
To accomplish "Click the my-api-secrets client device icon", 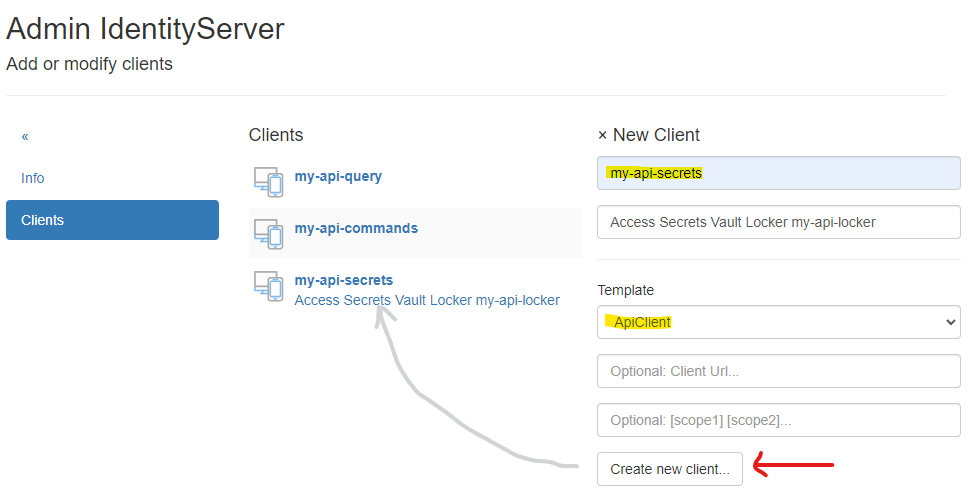I will 268,285.
